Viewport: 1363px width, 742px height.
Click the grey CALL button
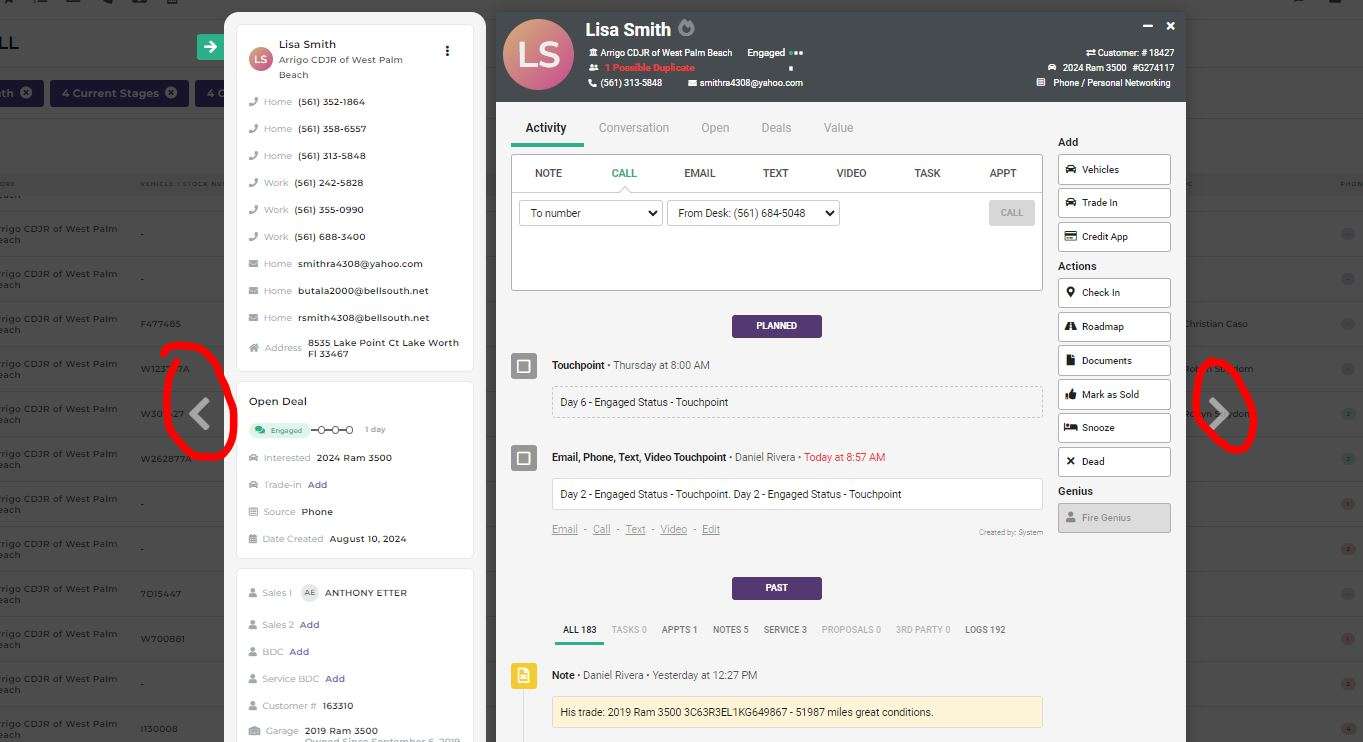(x=1012, y=213)
